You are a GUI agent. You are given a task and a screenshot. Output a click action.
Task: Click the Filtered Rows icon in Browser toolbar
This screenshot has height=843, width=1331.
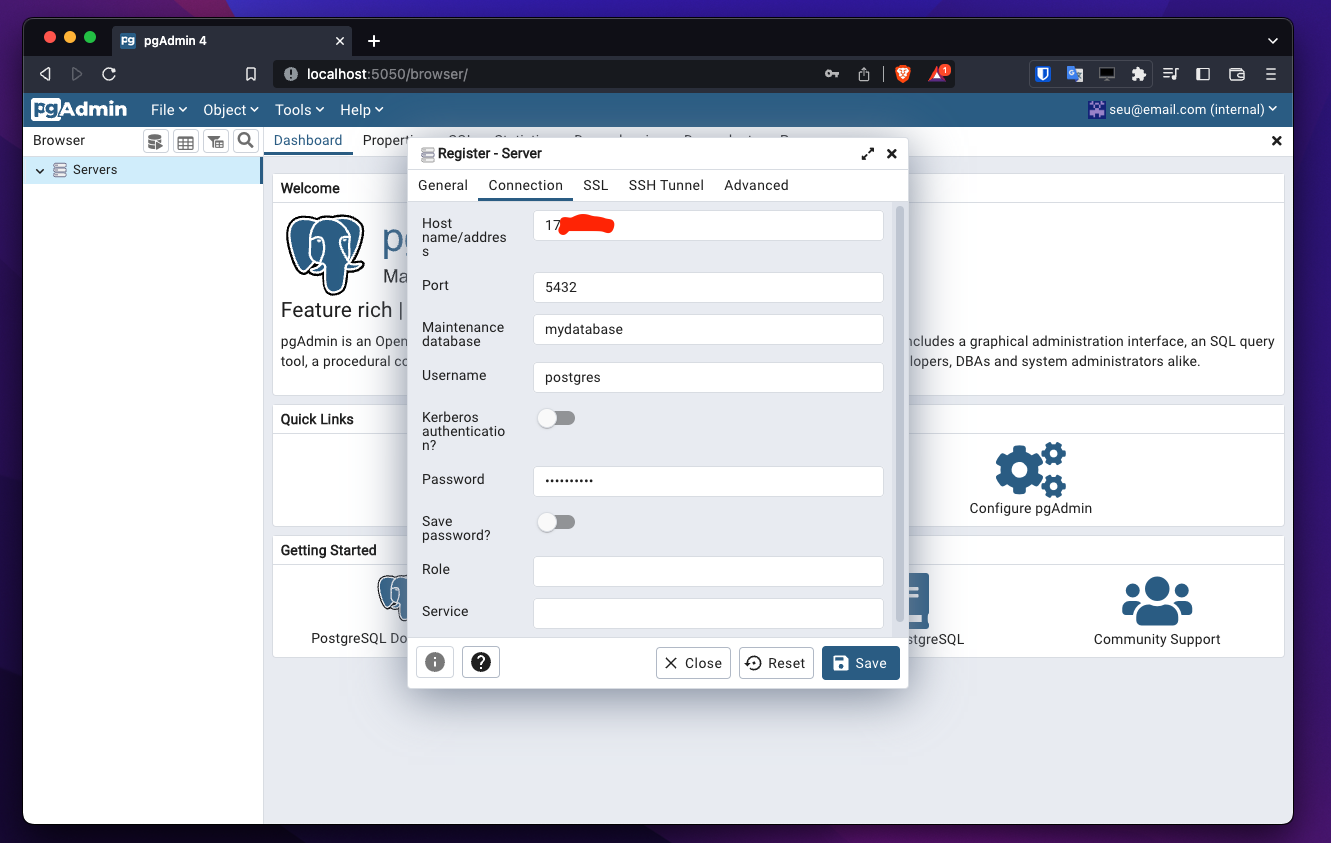coord(215,141)
